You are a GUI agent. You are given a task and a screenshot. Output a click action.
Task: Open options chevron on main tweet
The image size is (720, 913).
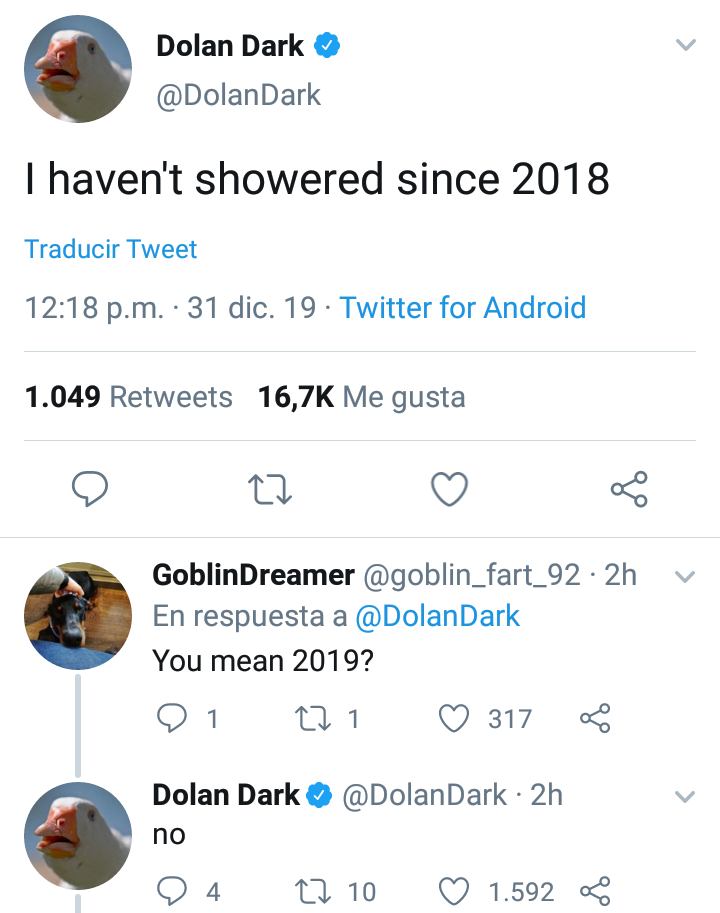685,45
